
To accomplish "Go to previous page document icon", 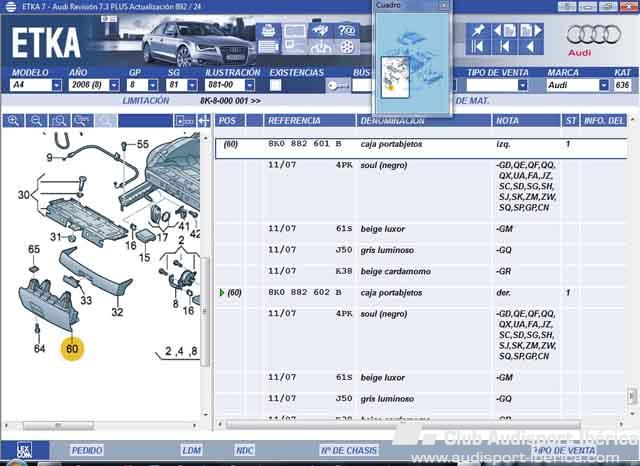I will click(x=505, y=31).
